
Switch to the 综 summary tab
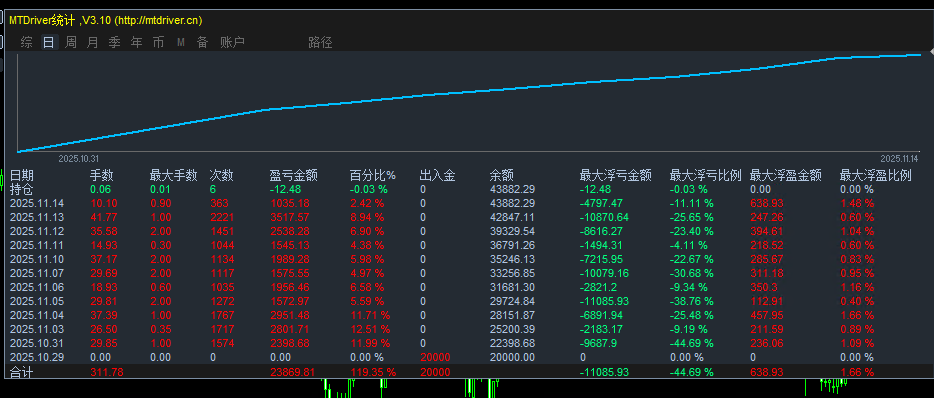click(x=26, y=42)
